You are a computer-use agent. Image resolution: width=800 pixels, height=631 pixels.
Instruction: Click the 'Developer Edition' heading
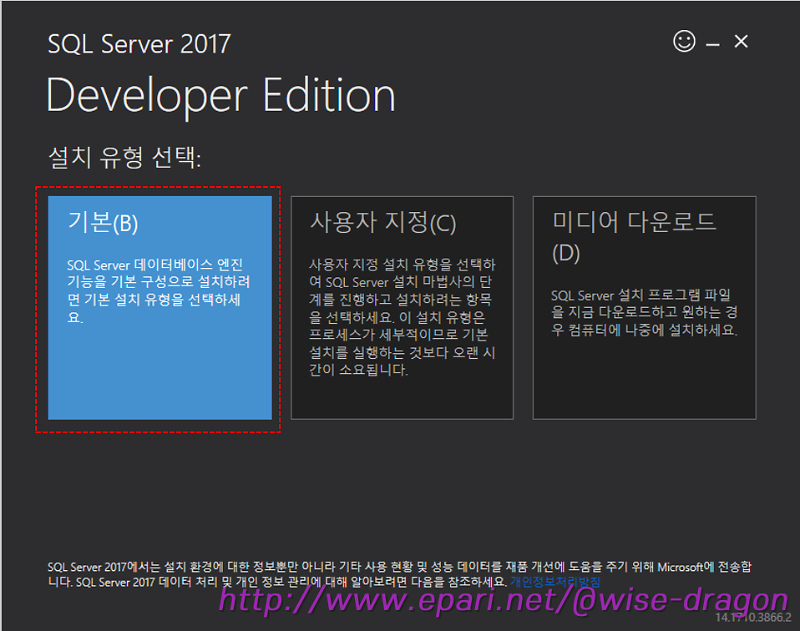point(220,96)
